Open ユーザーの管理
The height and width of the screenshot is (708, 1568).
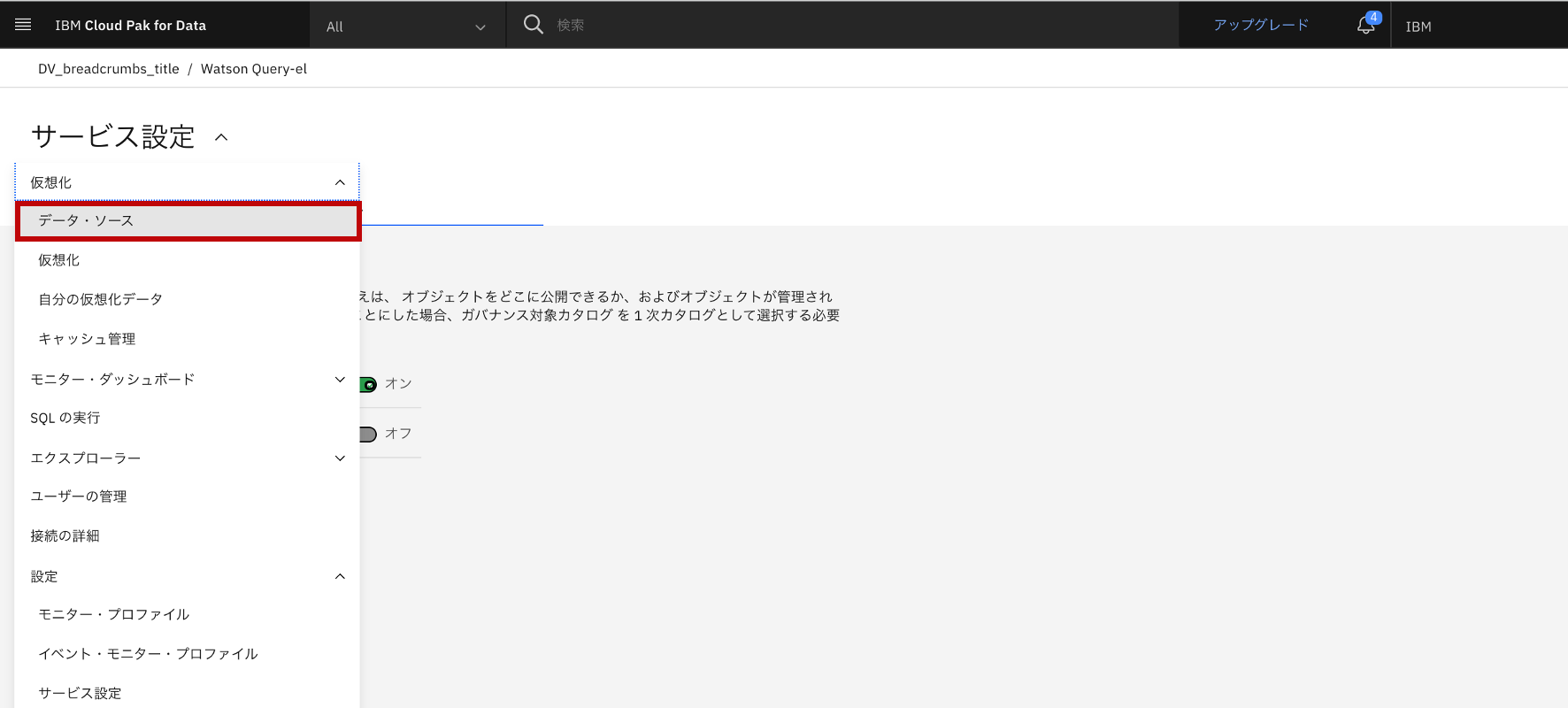(187, 496)
